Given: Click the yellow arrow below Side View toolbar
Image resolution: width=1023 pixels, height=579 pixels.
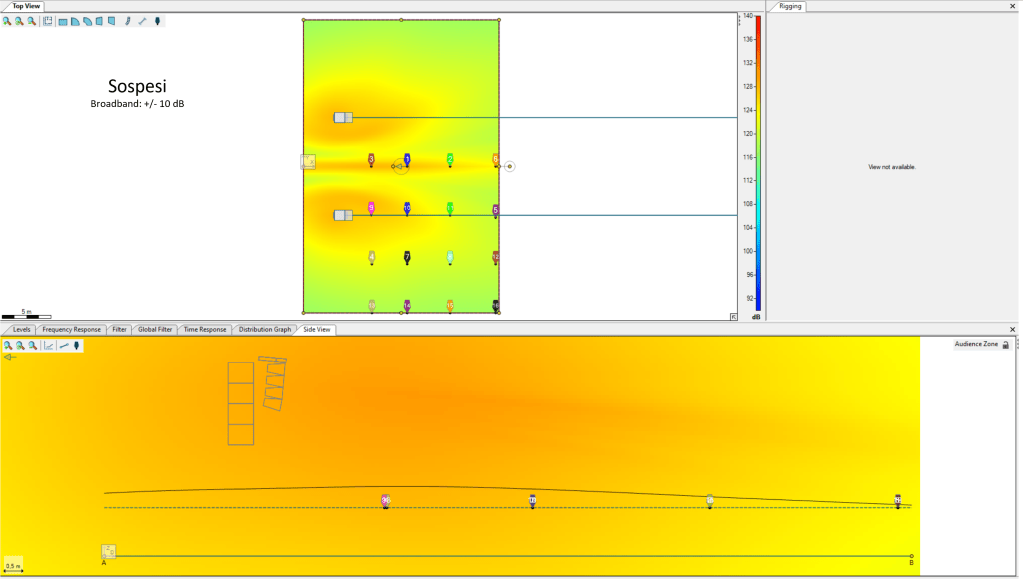Looking at the screenshot, I should pos(8,357).
